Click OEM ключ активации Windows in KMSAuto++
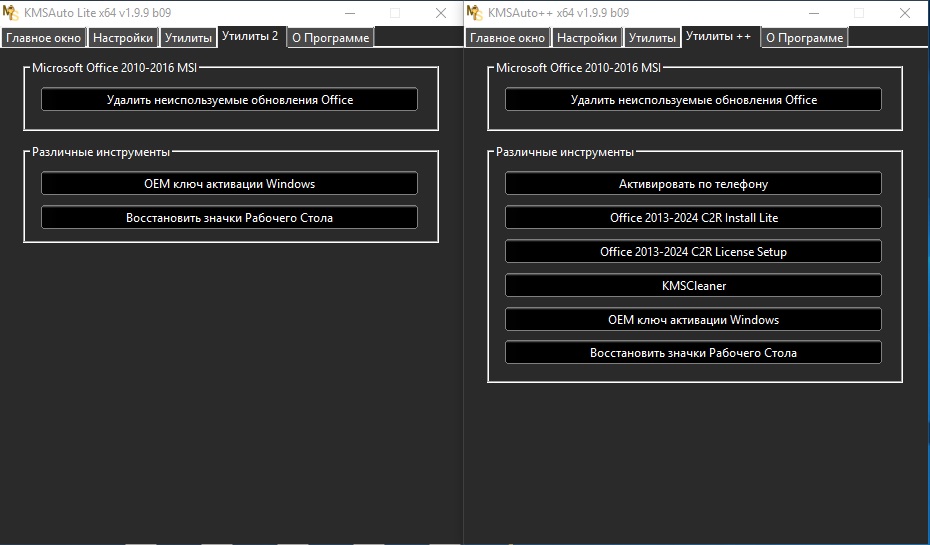The width and height of the screenshot is (930, 545). tap(693, 320)
